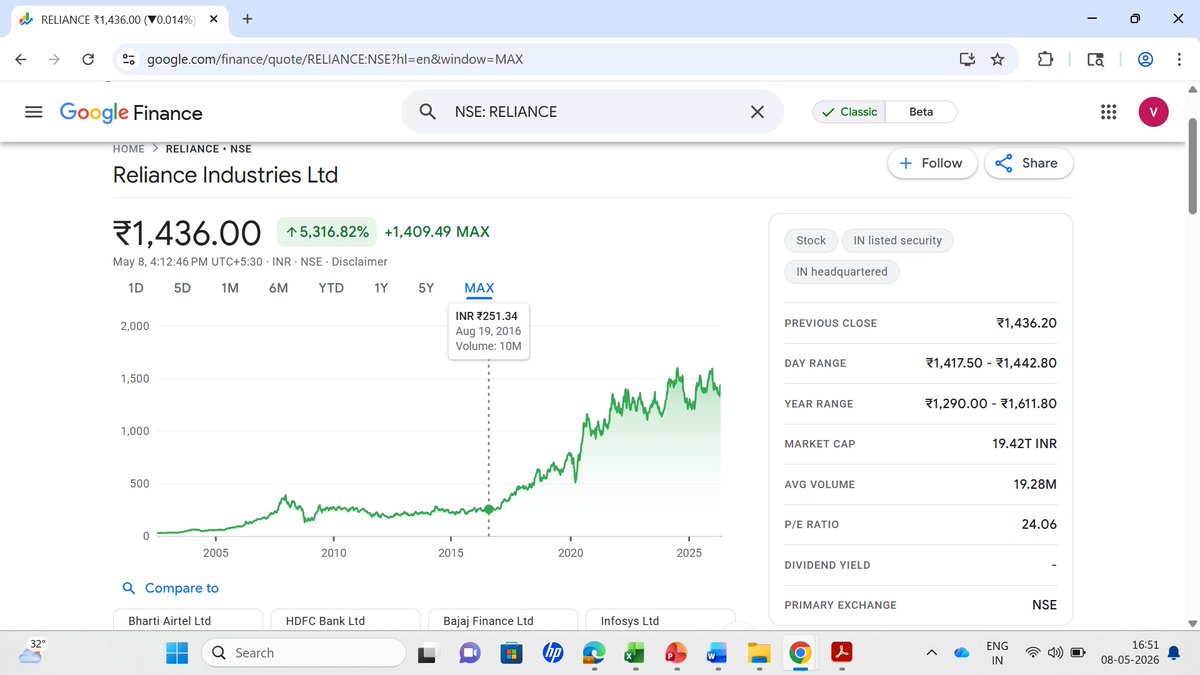This screenshot has width=1200, height=675.
Task: Open Excel from the taskbar
Action: point(633,653)
